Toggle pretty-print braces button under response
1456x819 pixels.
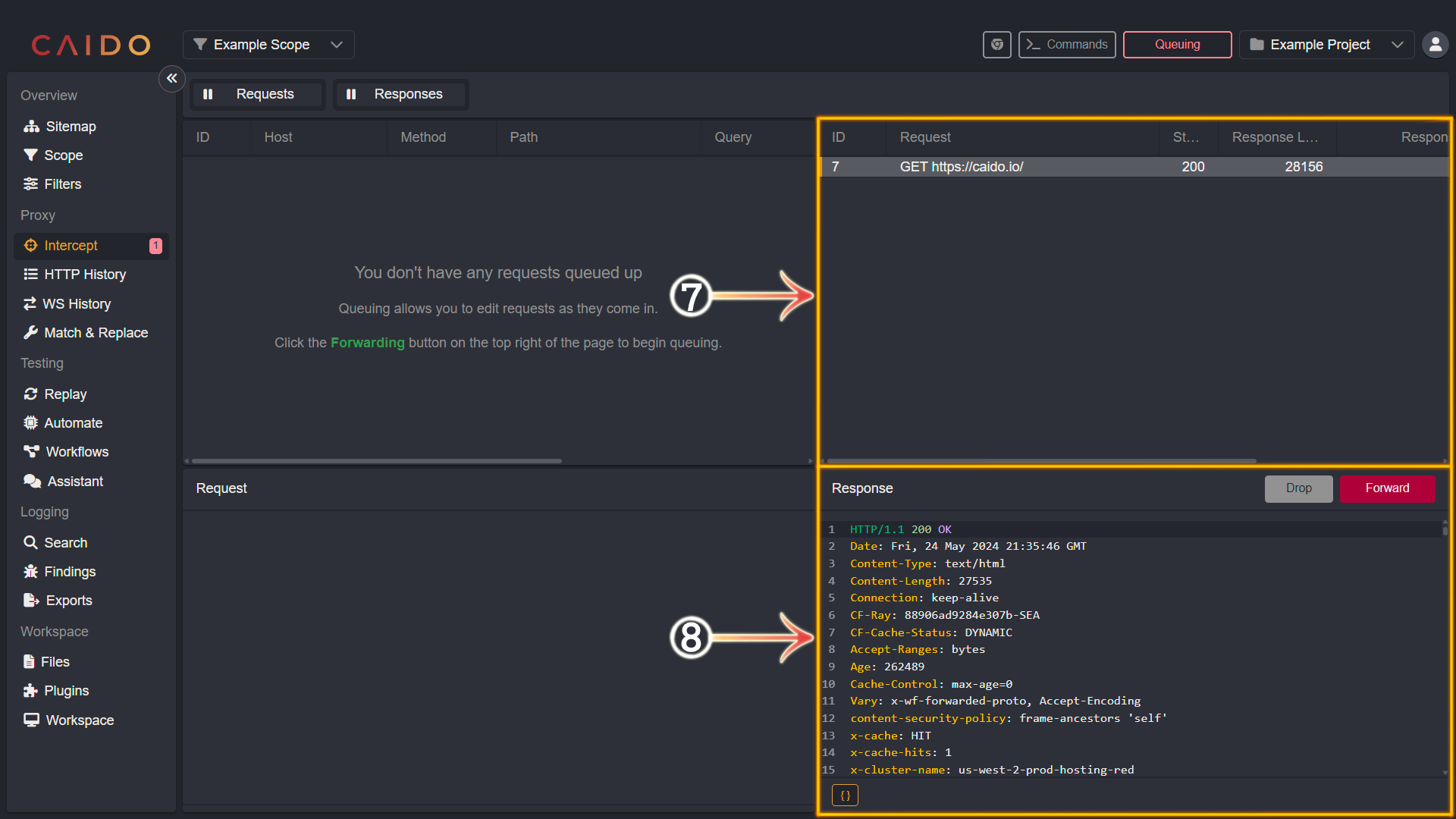coord(845,795)
